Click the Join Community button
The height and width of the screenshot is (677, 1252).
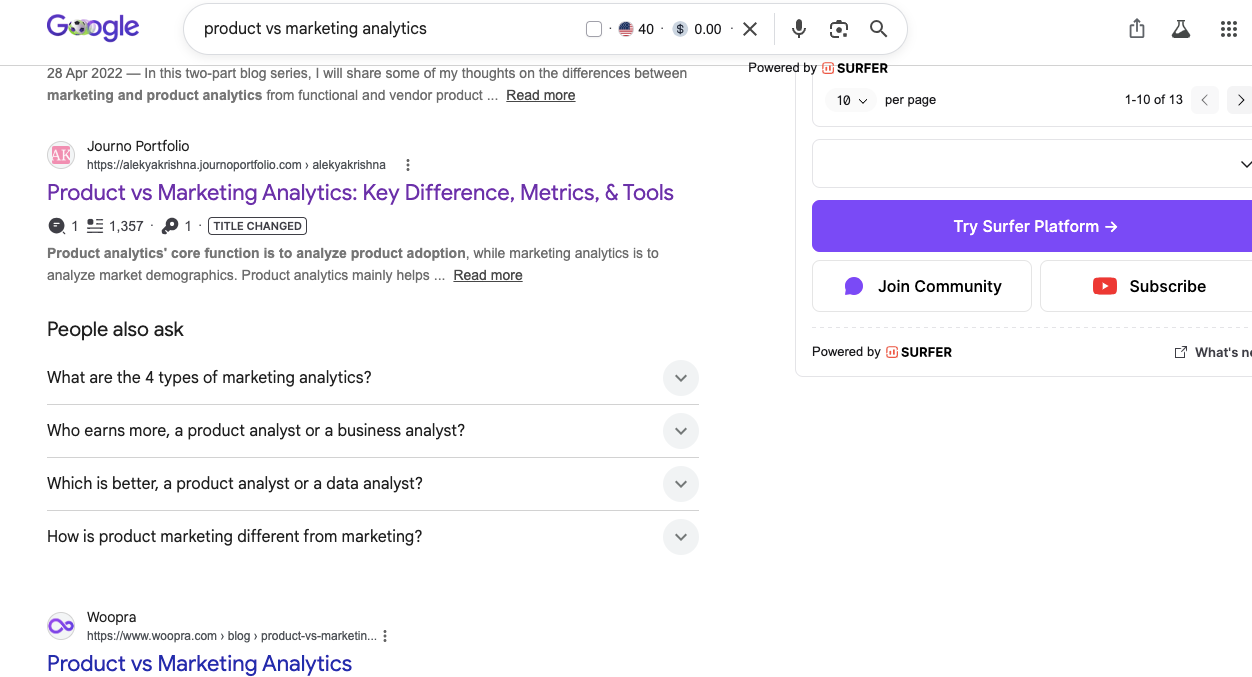pyautogui.click(x=922, y=286)
